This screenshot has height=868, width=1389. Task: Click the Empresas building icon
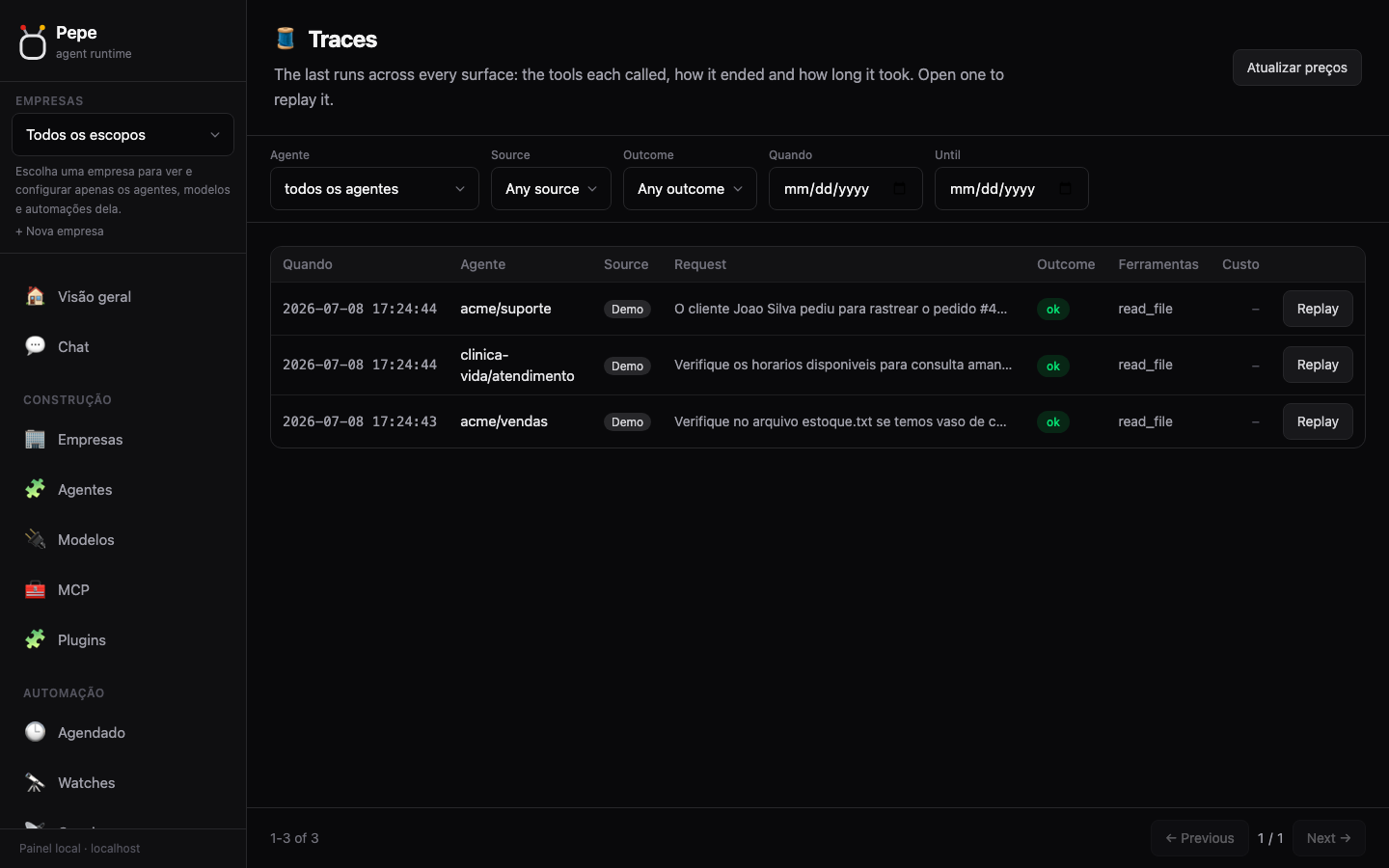(36, 439)
